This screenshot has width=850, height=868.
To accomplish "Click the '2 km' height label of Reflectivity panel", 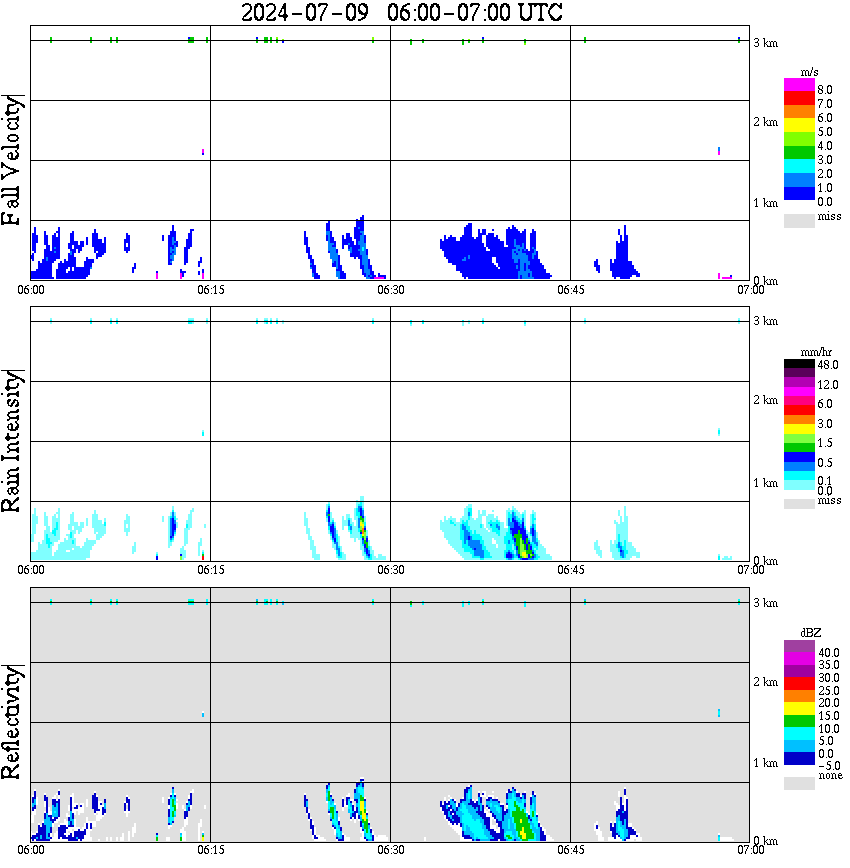I will pos(766,682).
